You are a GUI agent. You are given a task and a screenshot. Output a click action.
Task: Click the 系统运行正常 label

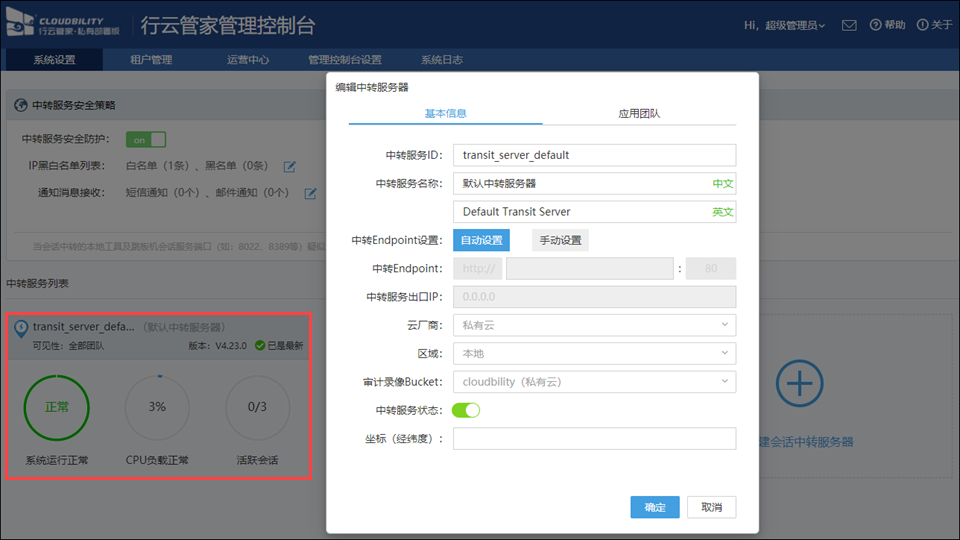[x=57, y=460]
